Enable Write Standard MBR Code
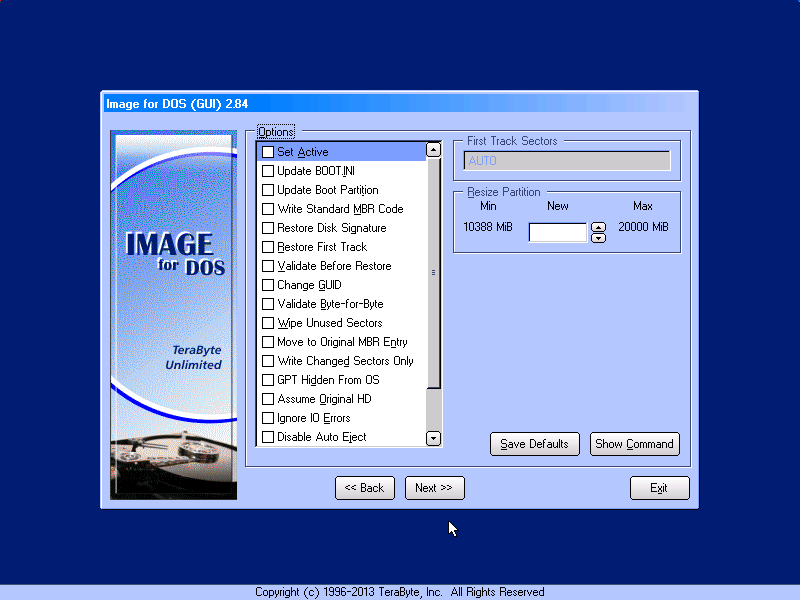The image size is (800, 600). (x=268, y=209)
